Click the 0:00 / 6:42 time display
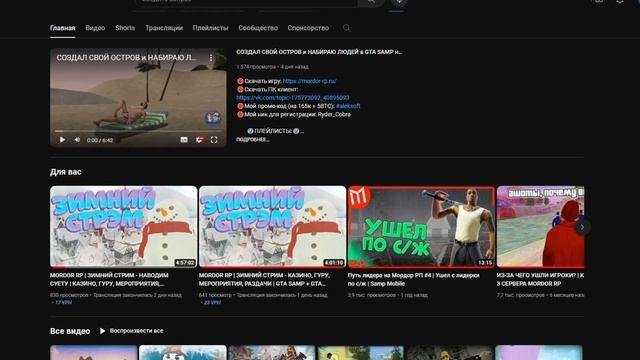 coord(100,140)
